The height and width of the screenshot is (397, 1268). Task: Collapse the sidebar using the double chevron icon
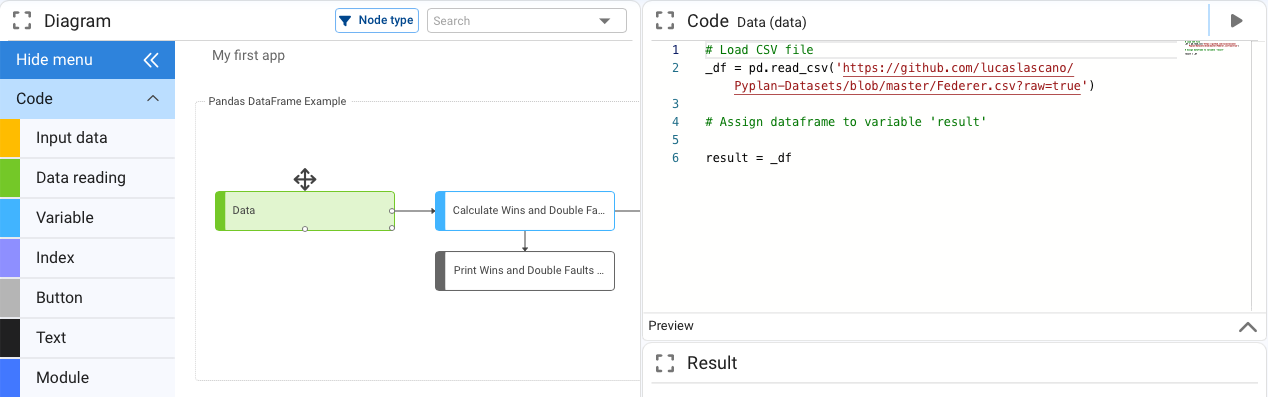151,60
